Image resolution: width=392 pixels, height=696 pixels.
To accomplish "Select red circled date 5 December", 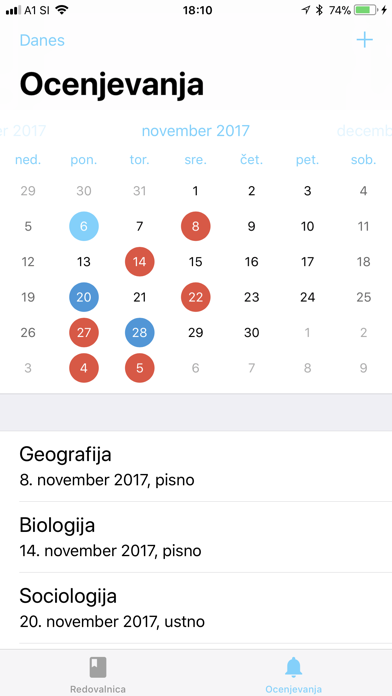I will pos(140,368).
